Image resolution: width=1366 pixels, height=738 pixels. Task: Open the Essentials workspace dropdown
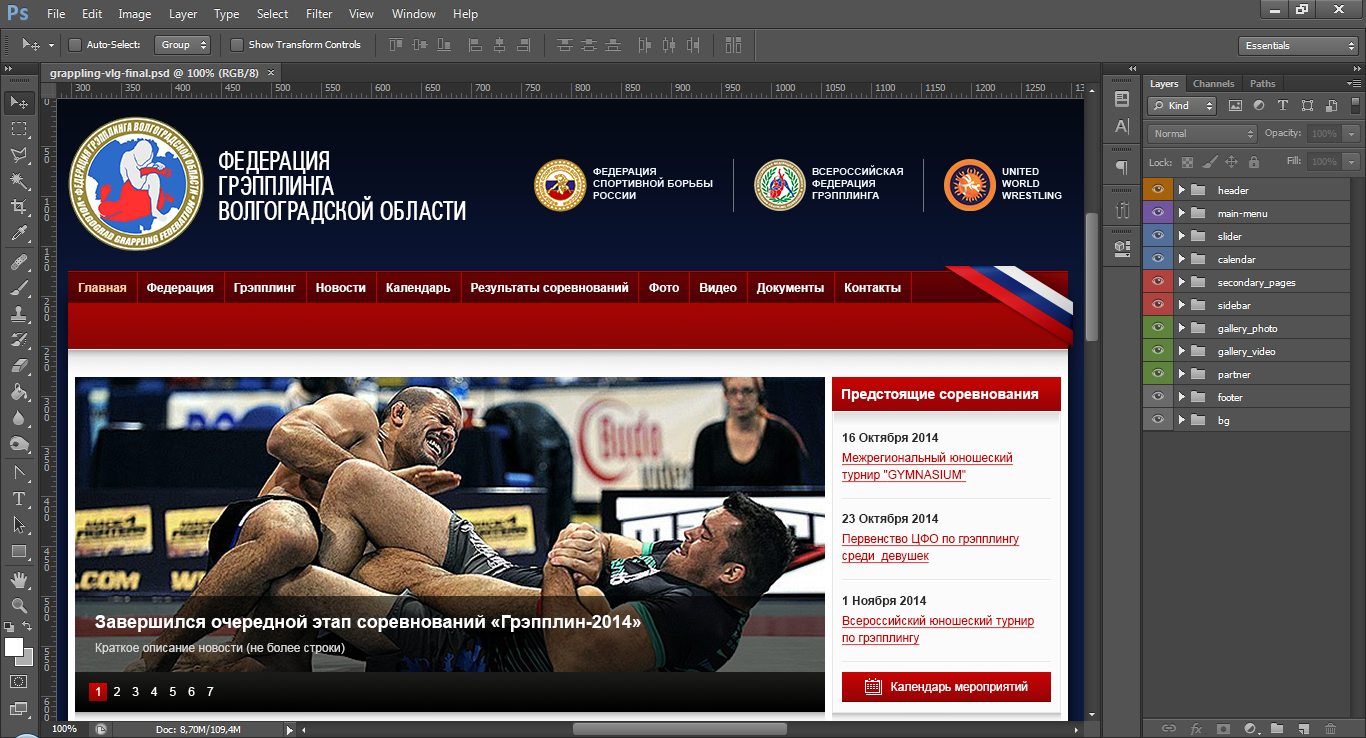click(1297, 46)
